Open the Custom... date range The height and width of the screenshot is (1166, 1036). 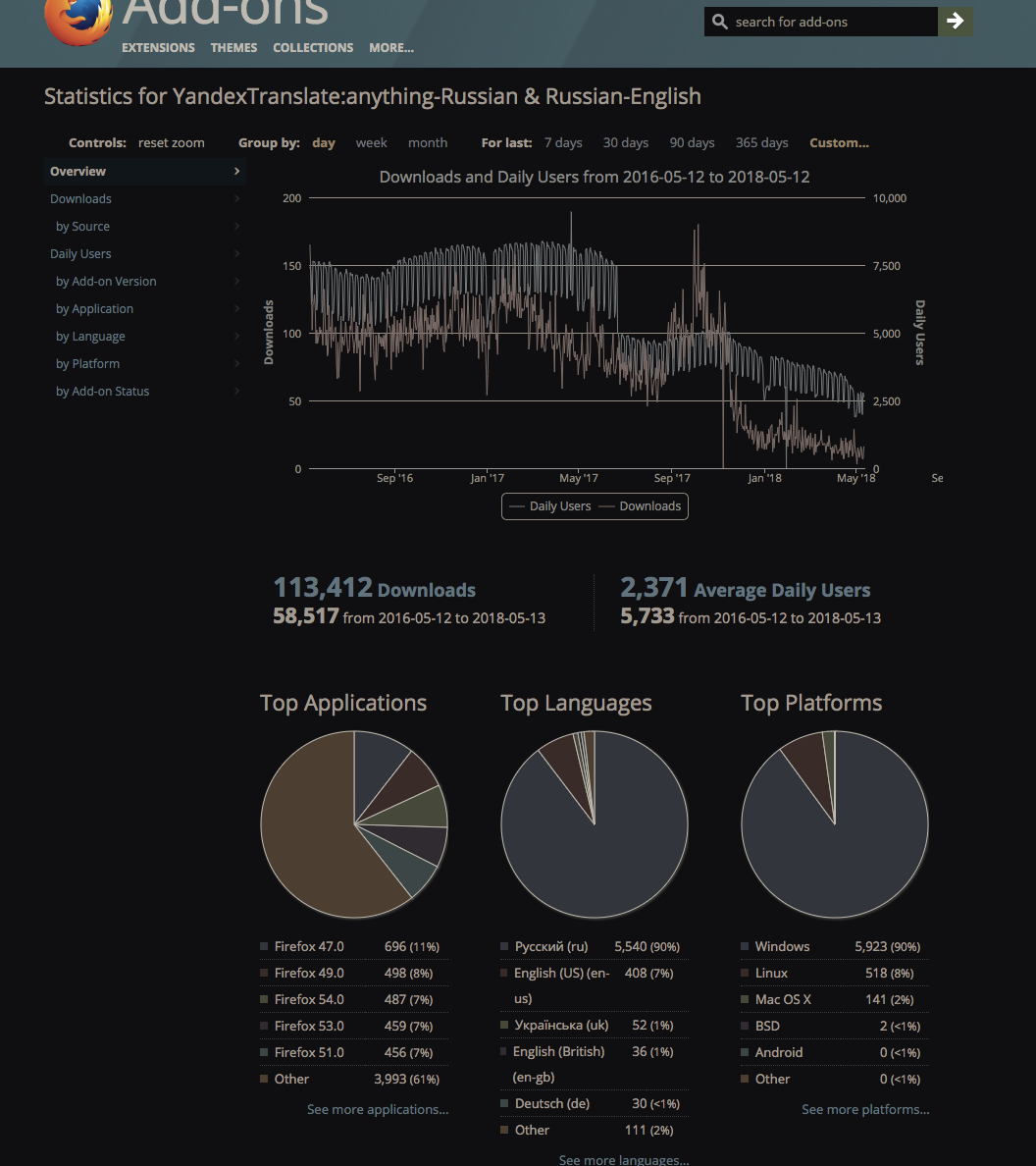(x=839, y=142)
